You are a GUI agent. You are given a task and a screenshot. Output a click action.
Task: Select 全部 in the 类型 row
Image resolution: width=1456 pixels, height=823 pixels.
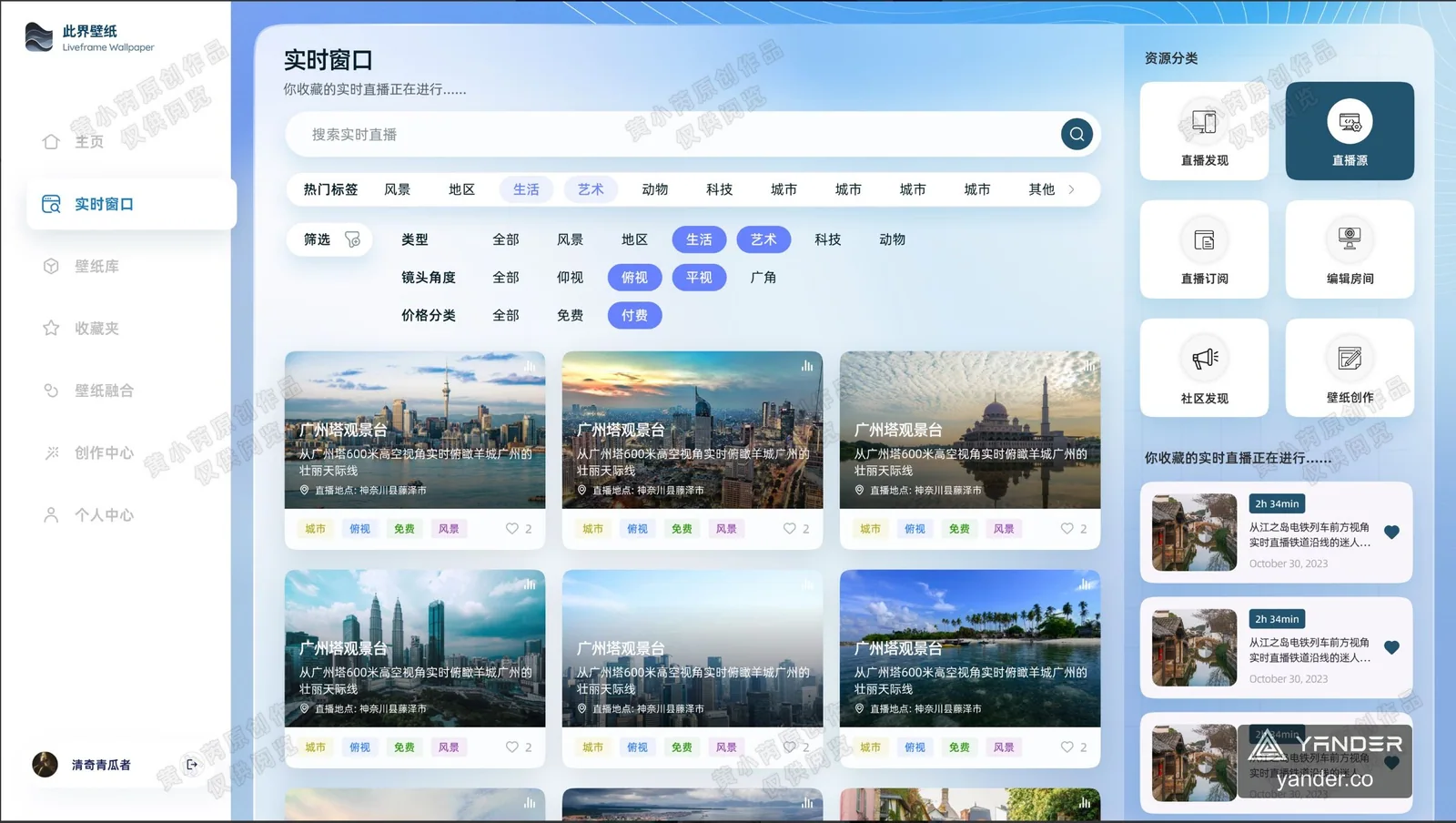(505, 239)
